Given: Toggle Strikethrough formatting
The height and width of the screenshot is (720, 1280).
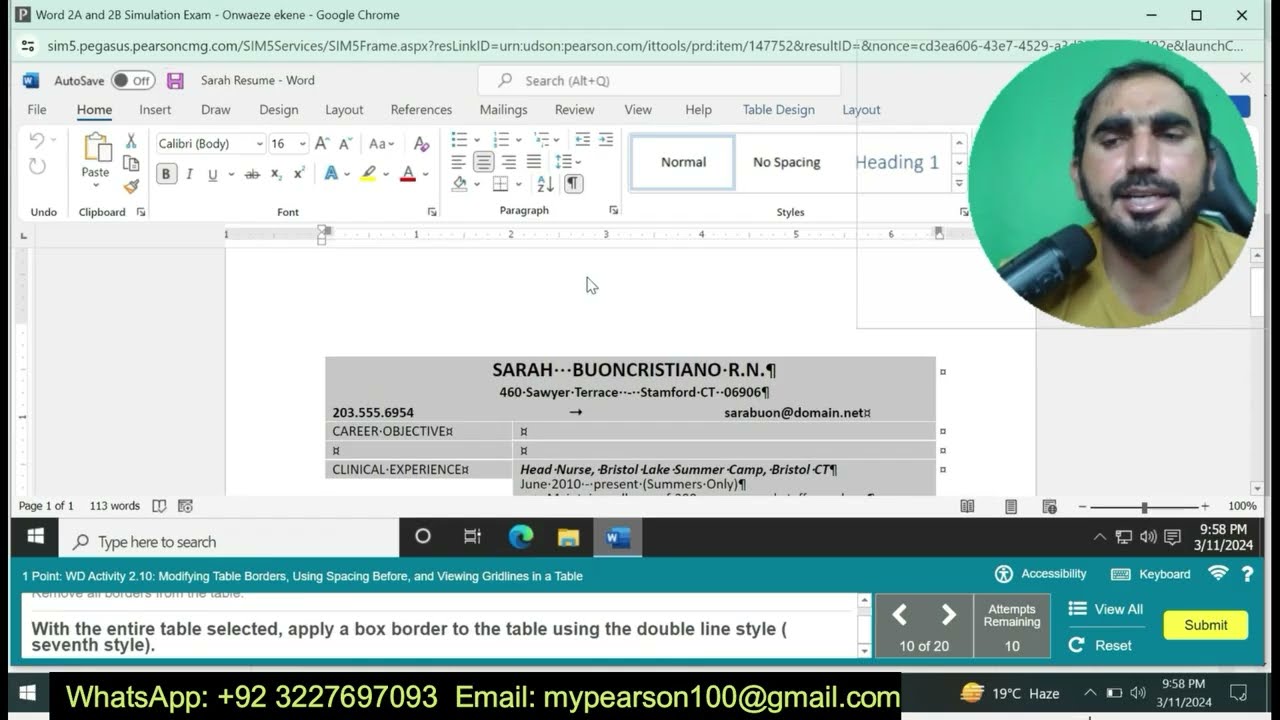Looking at the screenshot, I should coord(252,174).
